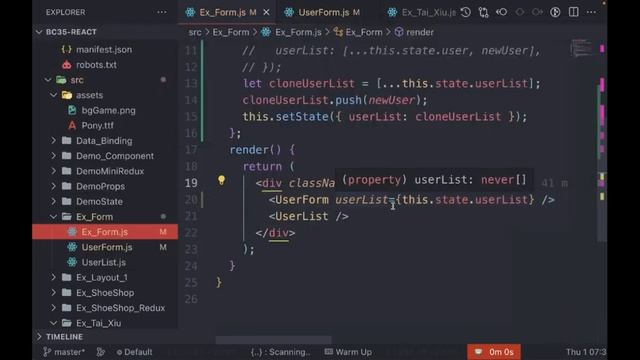Click the Ex_Form class breadcrumb

tap(364, 32)
